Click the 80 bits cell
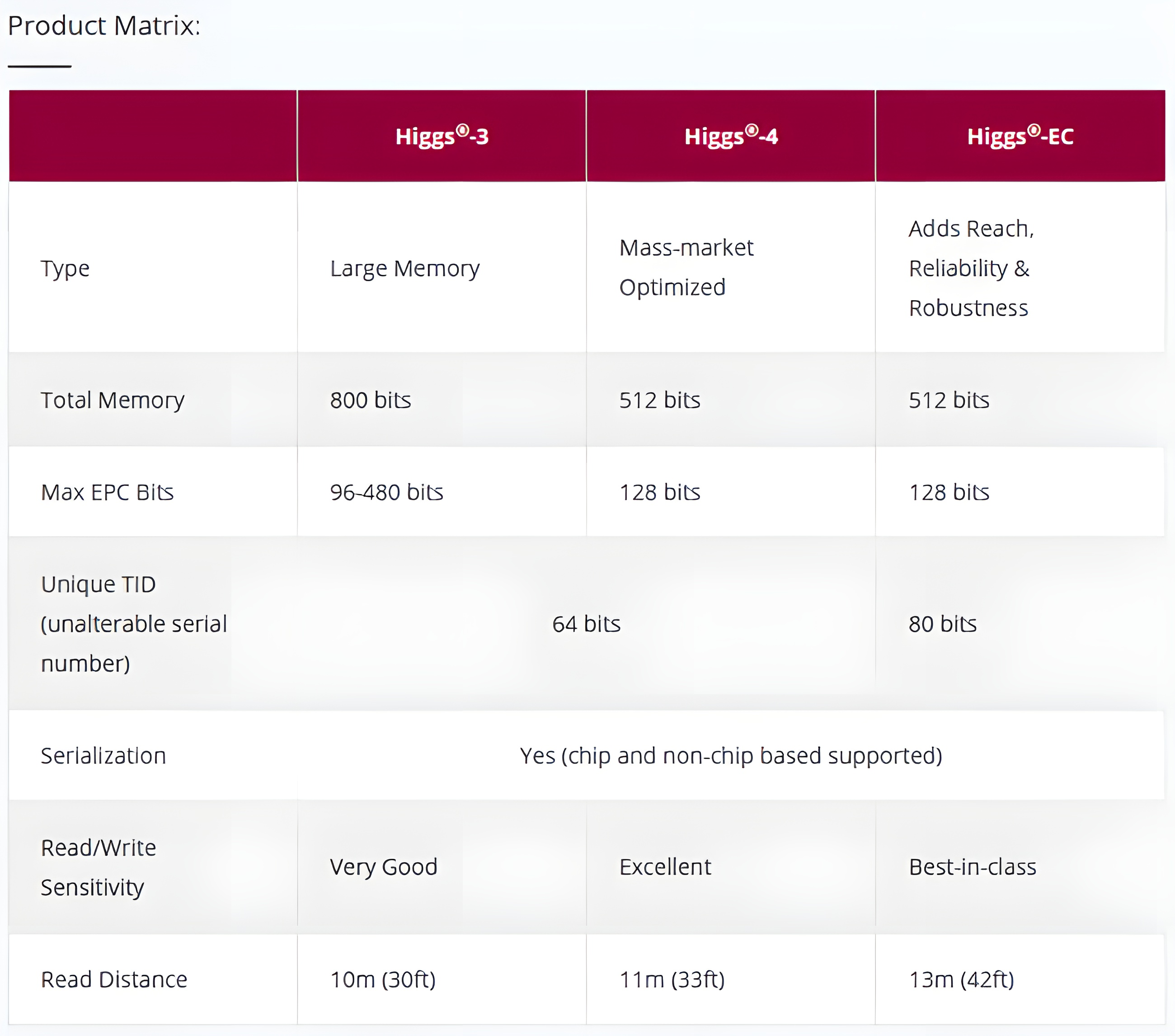 point(942,624)
